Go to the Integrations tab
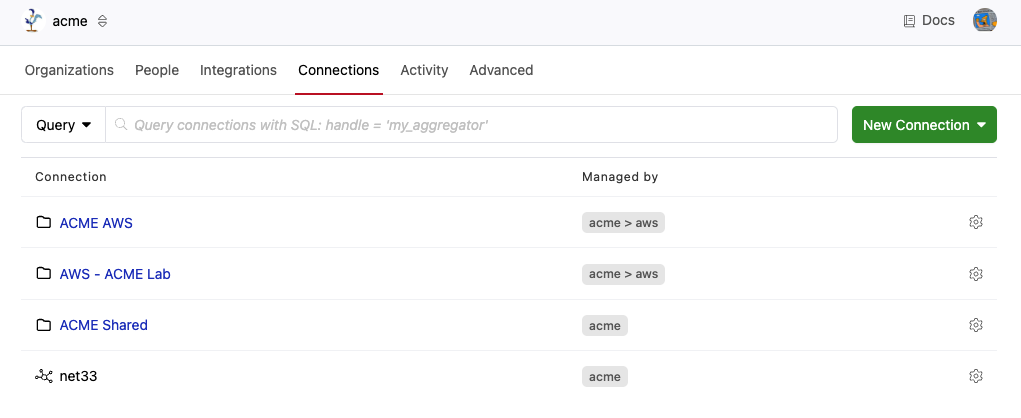 (238, 70)
